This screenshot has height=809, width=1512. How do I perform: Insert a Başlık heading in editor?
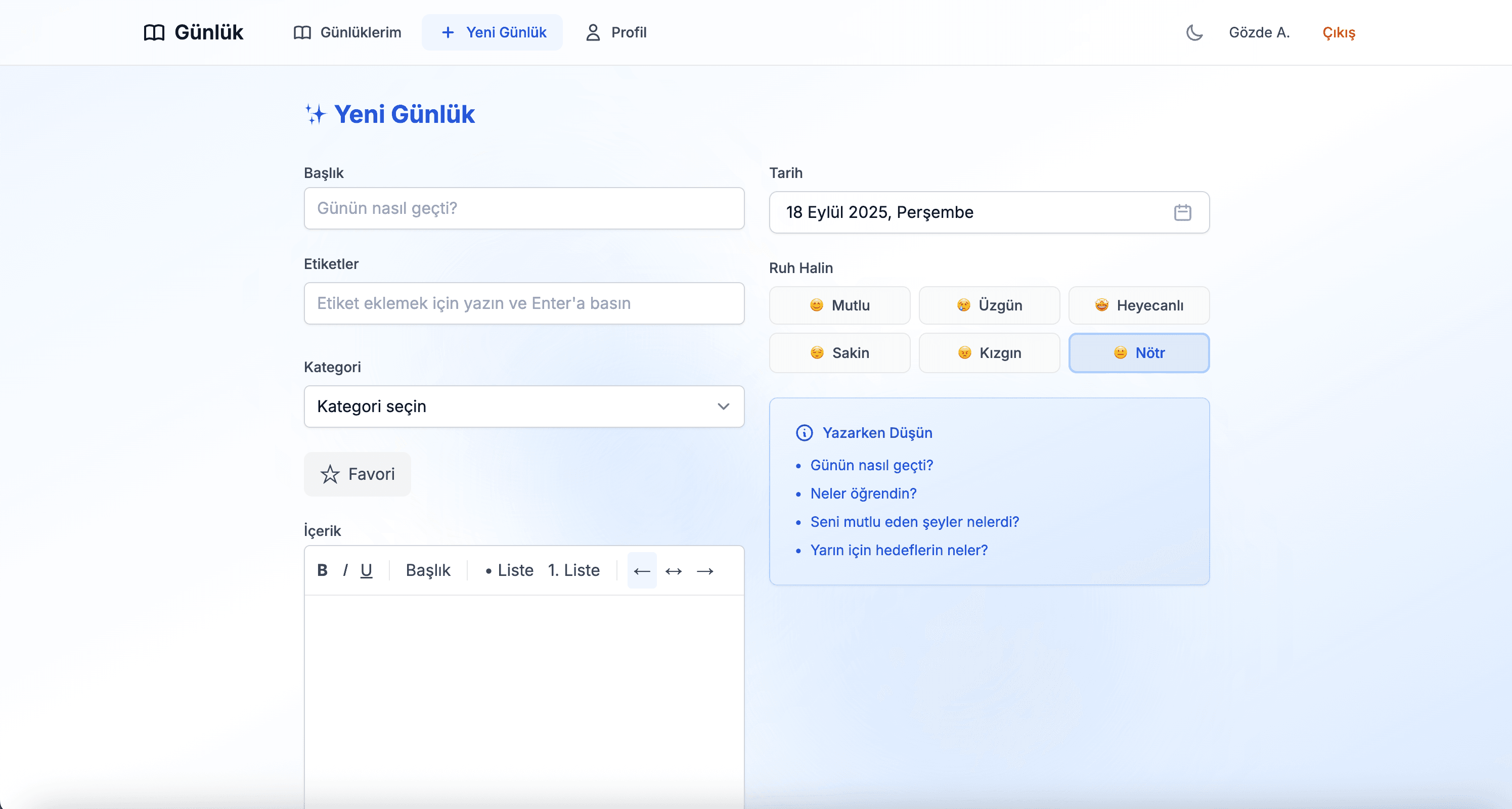pos(428,570)
